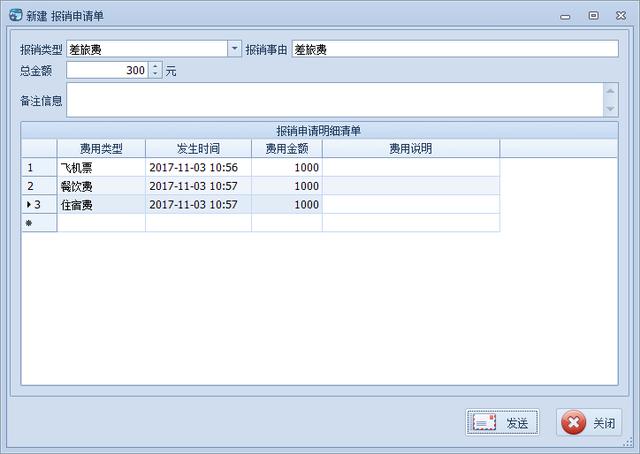640x454 pixels.
Task: Decrease 总金额 with the down spinner arrow
Action: pyautogui.click(x=155, y=74)
